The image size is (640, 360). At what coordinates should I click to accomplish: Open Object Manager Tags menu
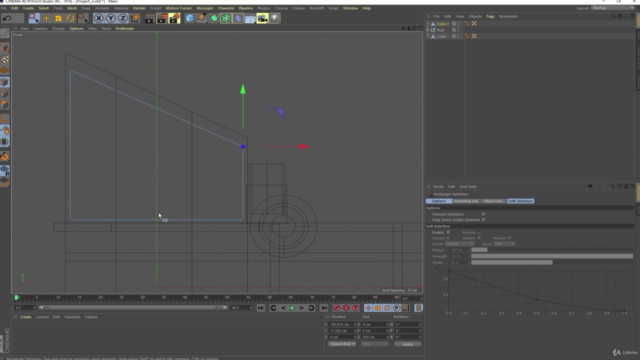click(x=490, y=16)
